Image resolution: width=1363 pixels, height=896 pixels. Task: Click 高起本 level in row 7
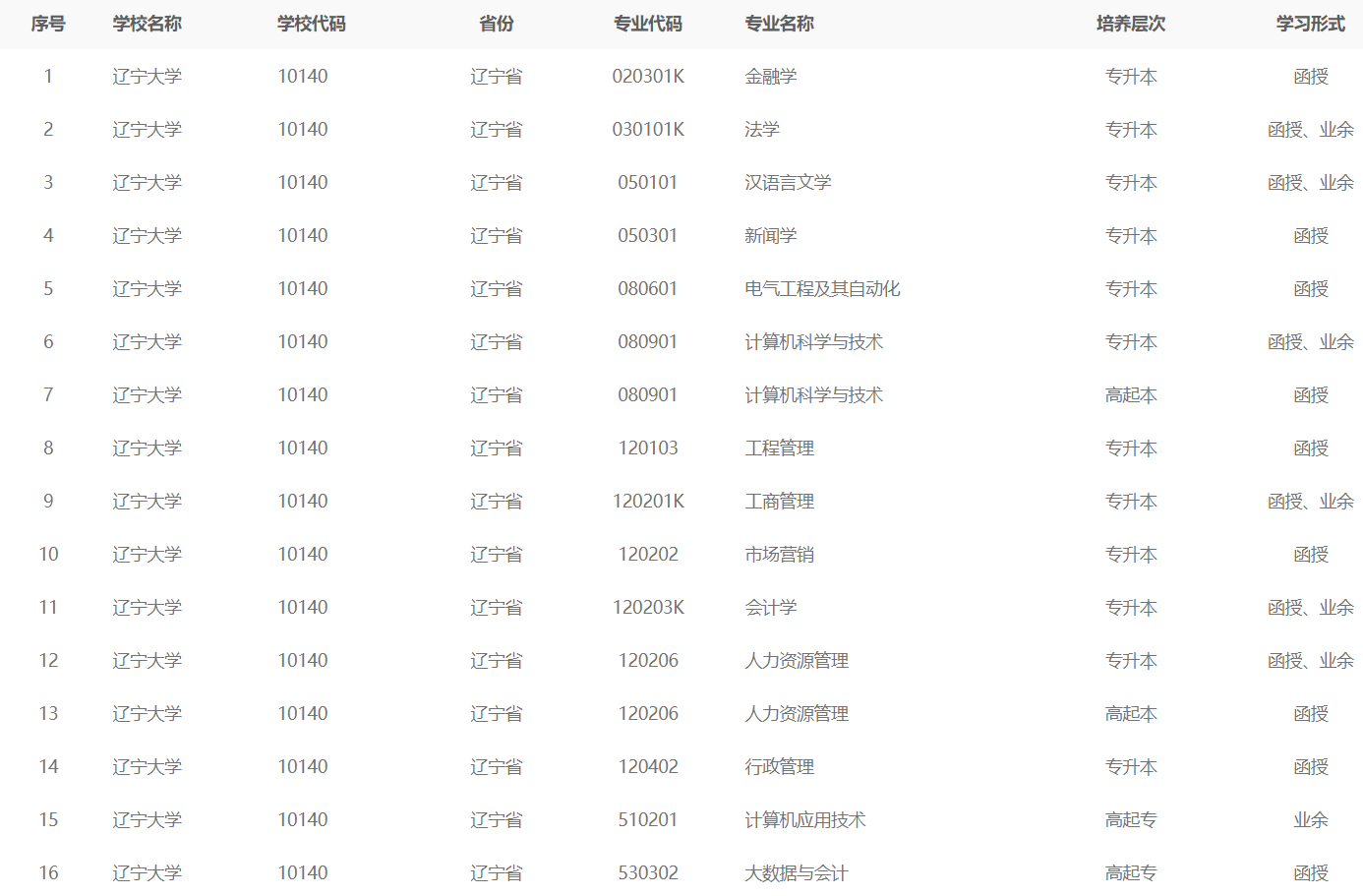(x=1131, y=395)
